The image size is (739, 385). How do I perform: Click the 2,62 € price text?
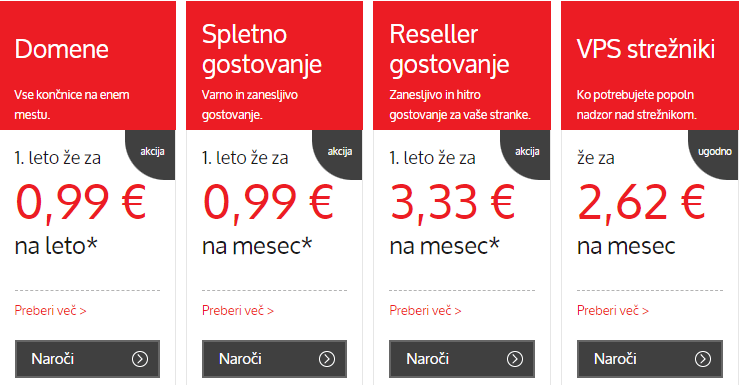pos(641,203)
